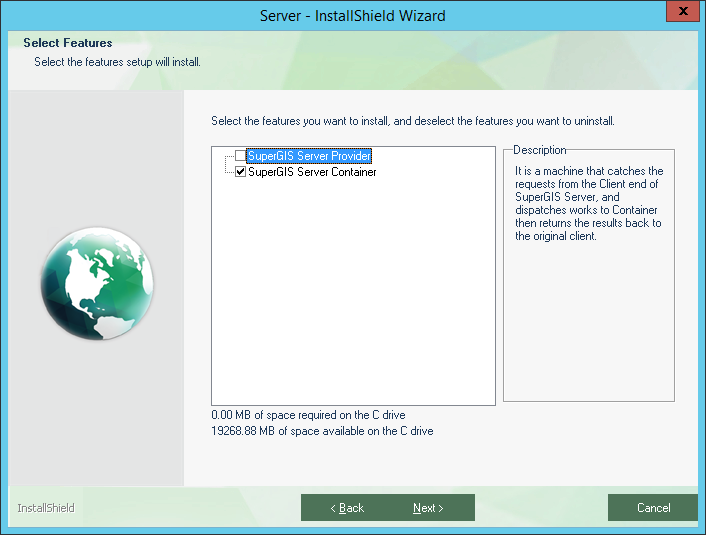Viewport: 706px width, 535px height.
Task: Click the feature description paragraph text
Action: click(x=589, y=204)
